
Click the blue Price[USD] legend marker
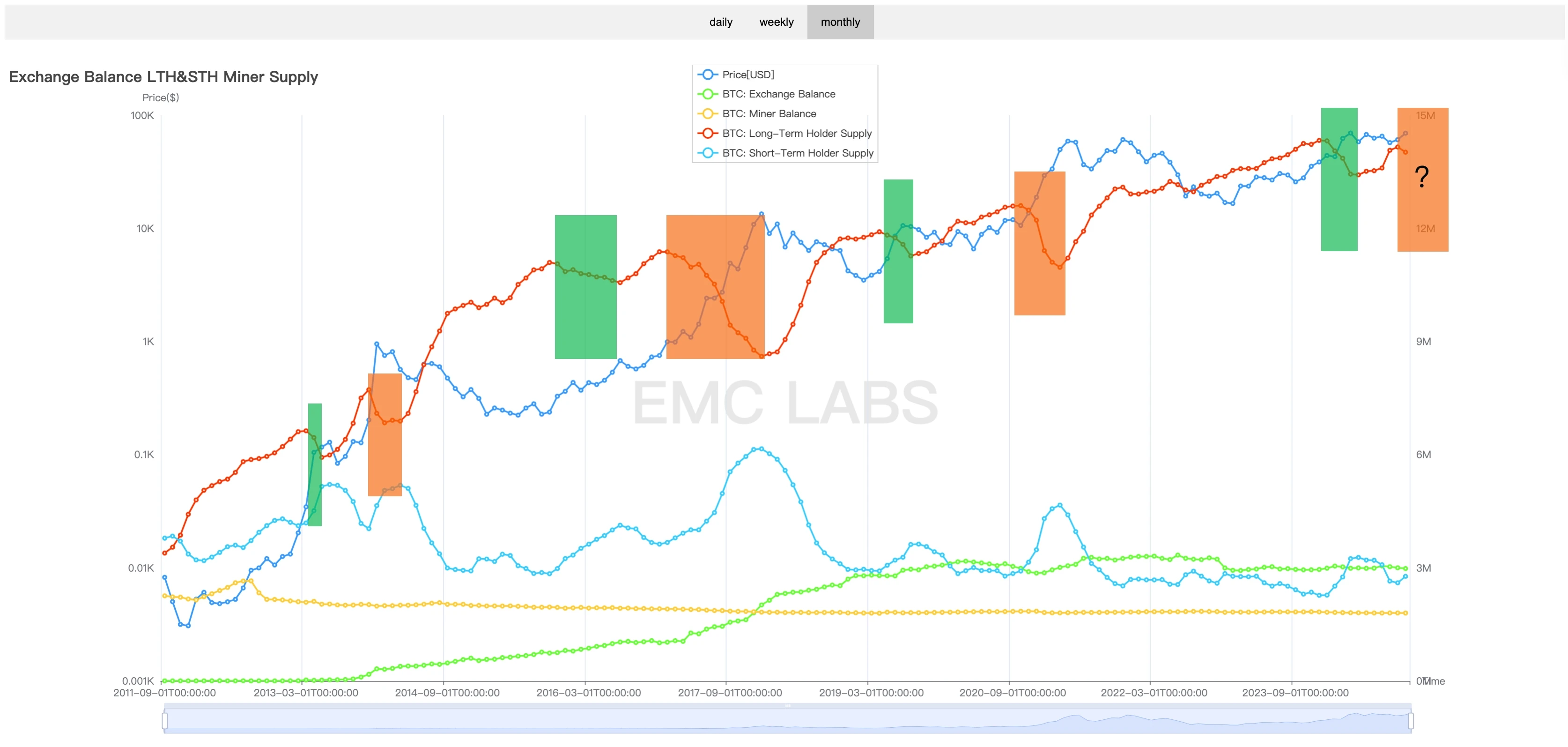click(x=707, y=75)
